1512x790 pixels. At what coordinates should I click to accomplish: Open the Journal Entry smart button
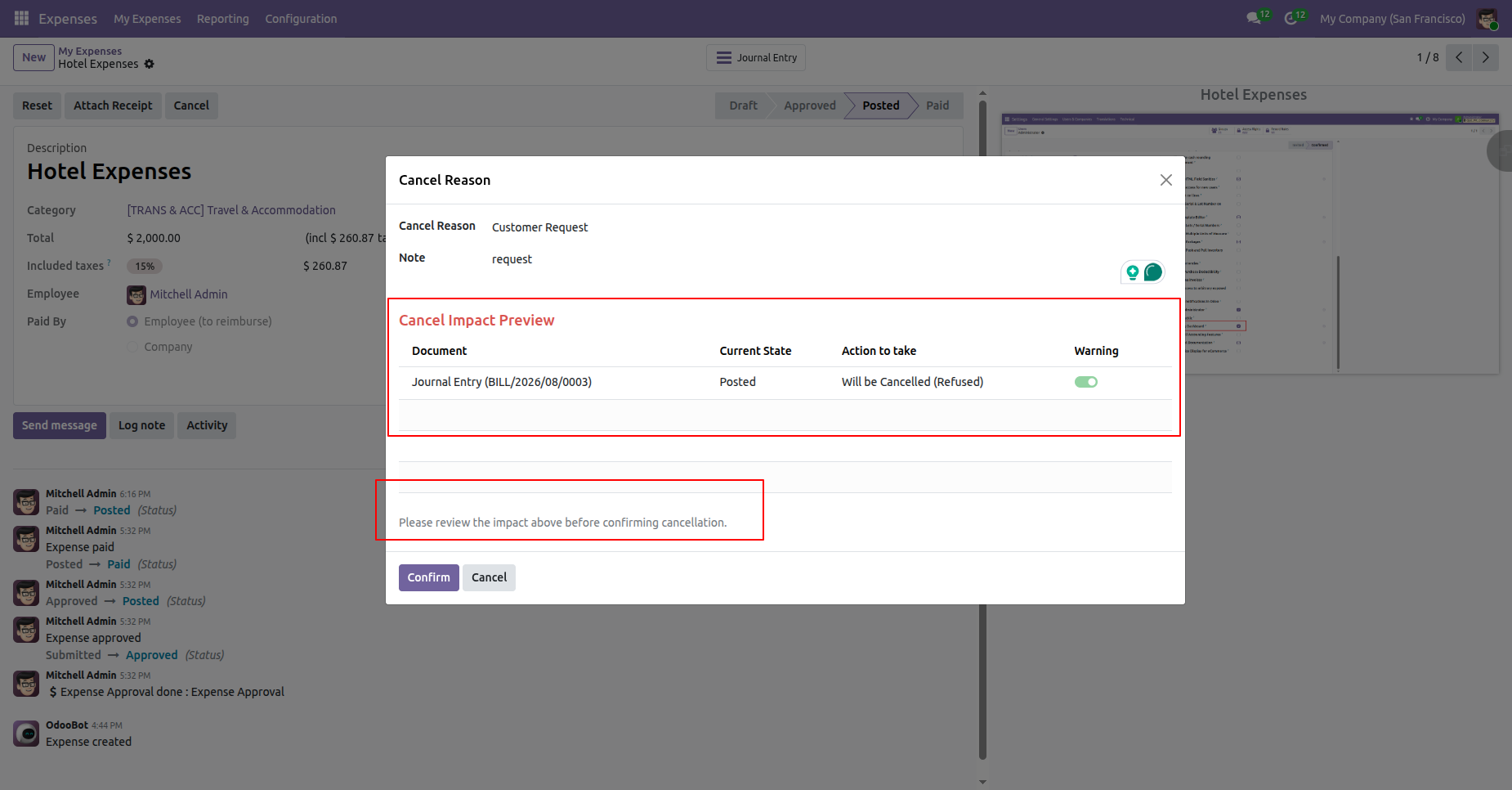tap(756, 57)
